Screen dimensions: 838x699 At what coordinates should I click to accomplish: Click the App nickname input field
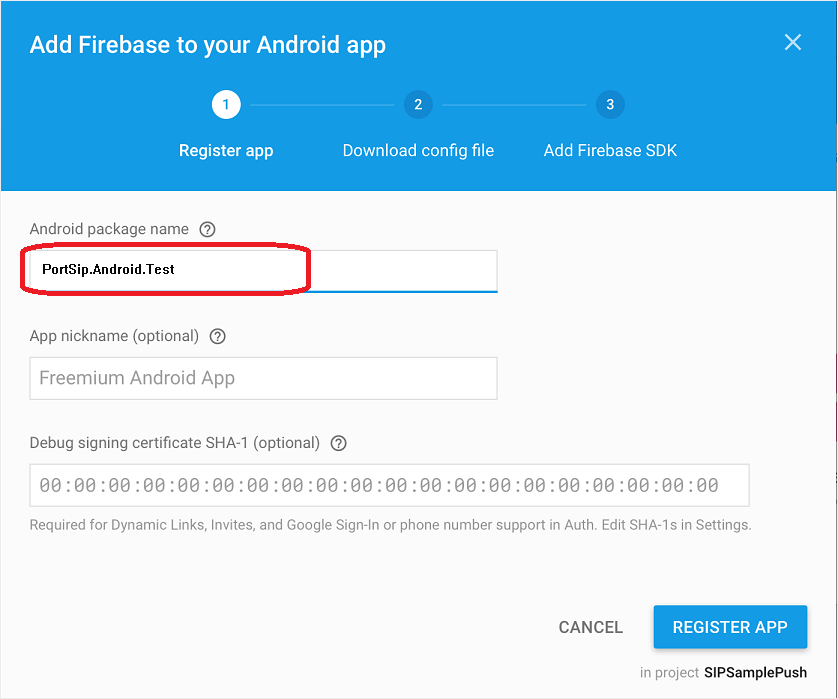click(263, 378)
